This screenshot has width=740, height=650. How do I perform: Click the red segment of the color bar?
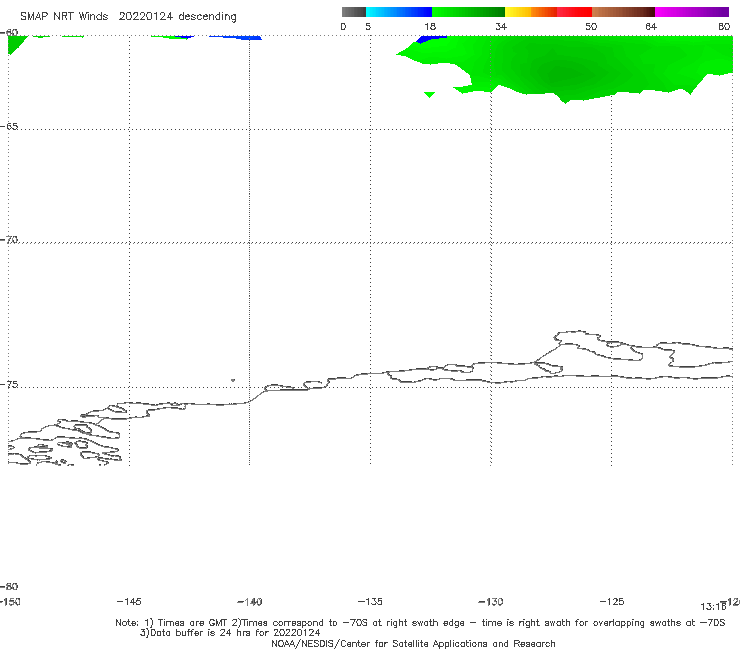point(574,12)
